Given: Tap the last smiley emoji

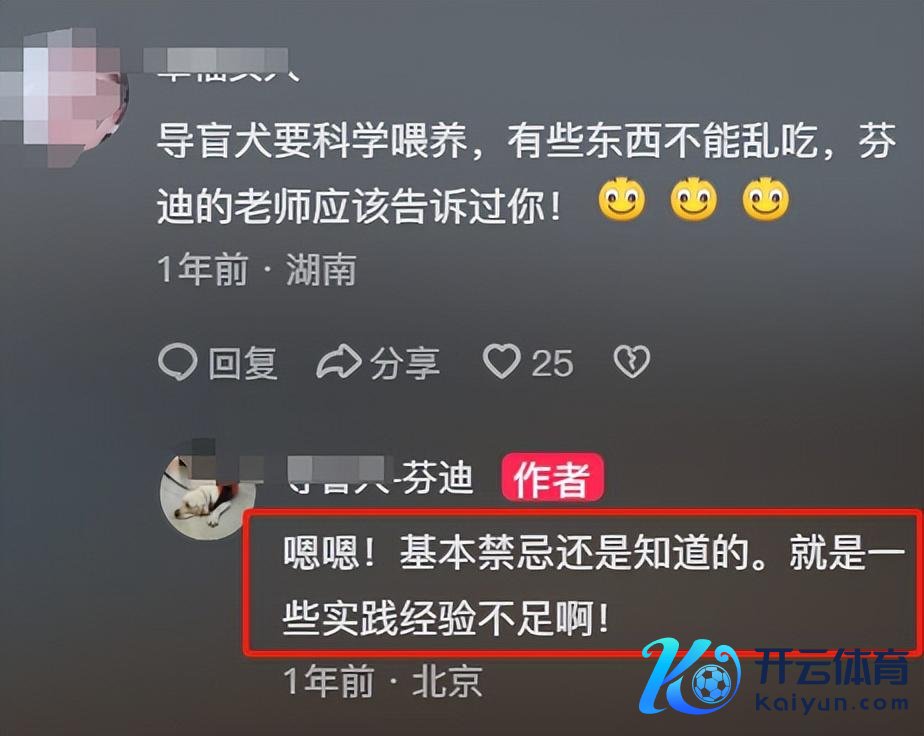Looking at the screenshot, I should click(765, 199).
